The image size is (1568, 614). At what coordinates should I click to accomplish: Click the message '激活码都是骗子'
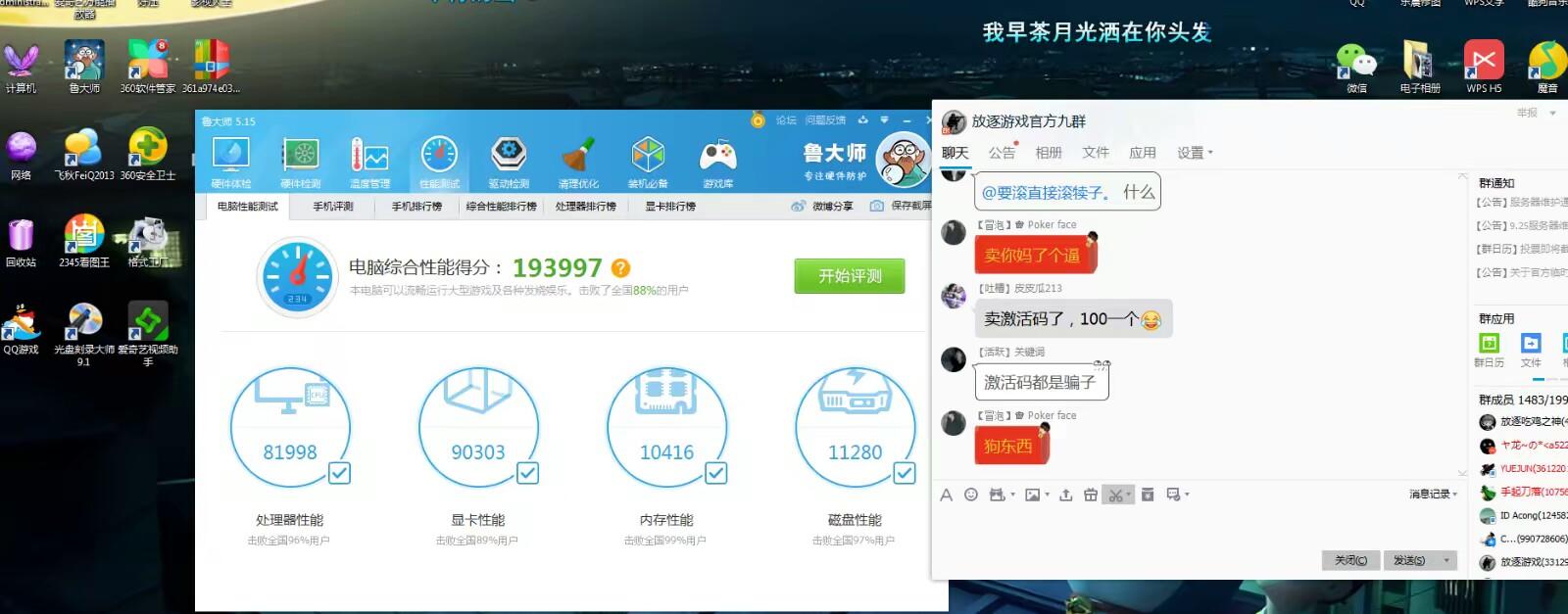1041,382
